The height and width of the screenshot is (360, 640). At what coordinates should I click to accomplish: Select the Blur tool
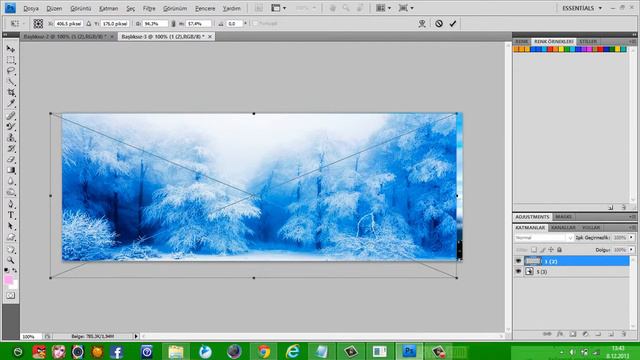pos(11,181)
